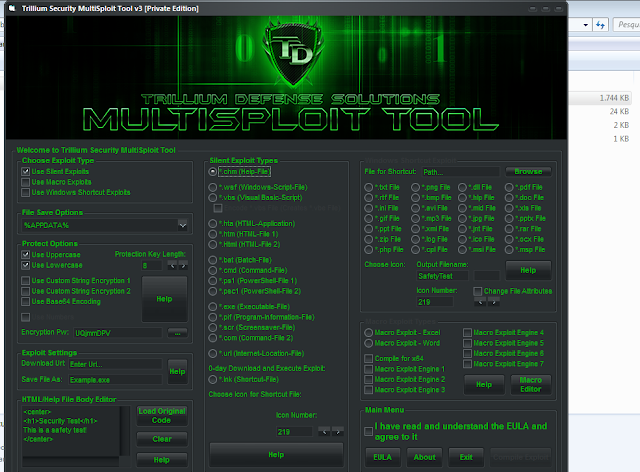
Task: Select the *.hta (HTML-Application) radio button
Action: pyautogui.click(x=213, y=224)
